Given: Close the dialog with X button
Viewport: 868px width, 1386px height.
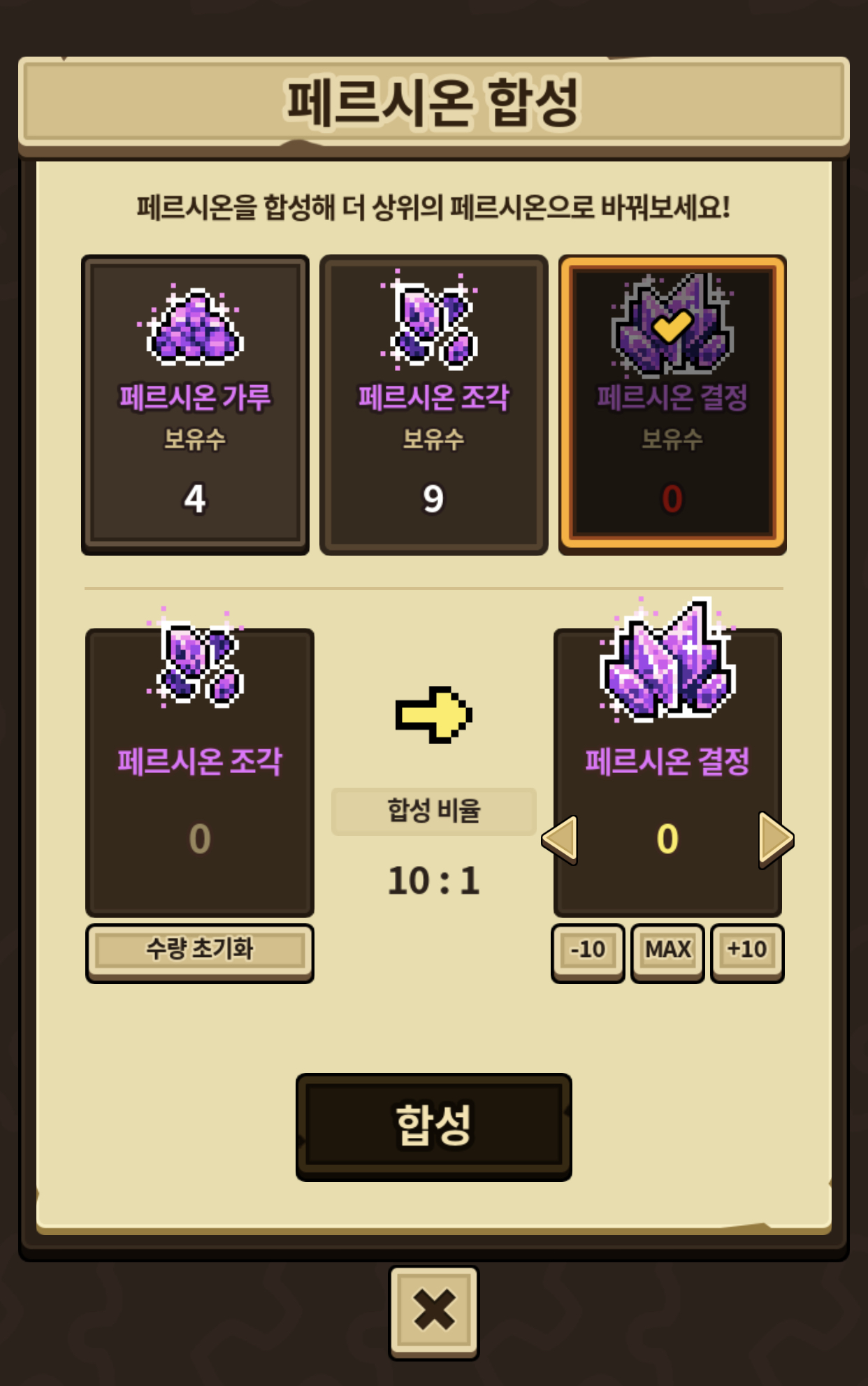Looking at the screenshot, I should coord(434,1313).
